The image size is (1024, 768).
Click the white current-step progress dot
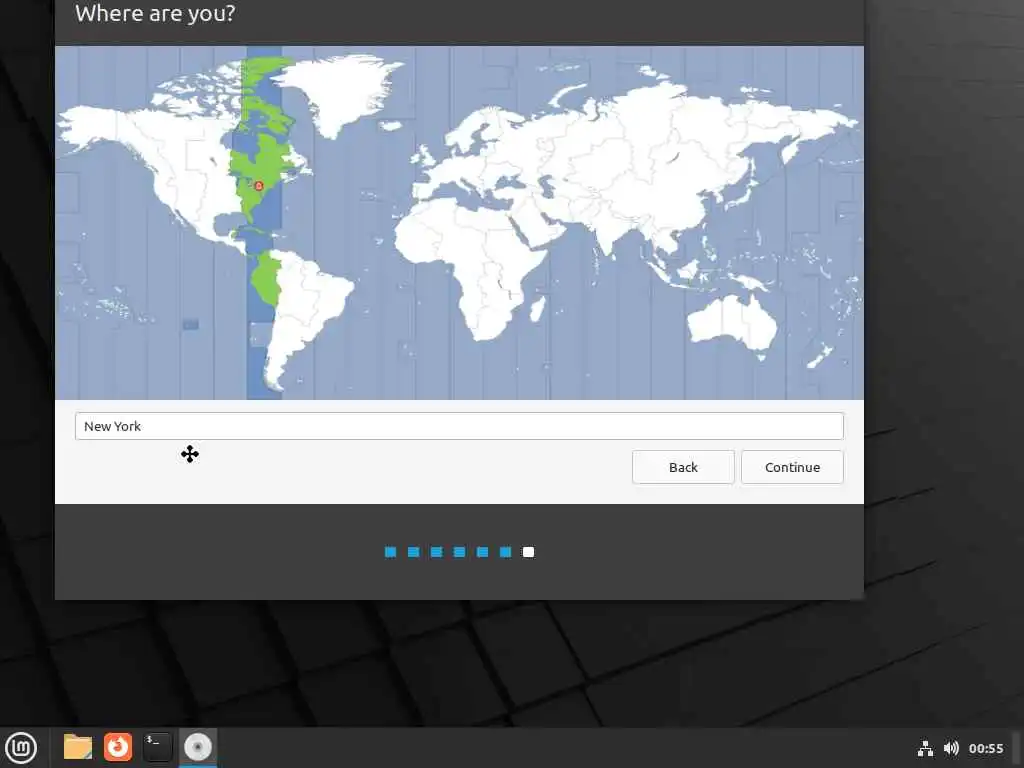tap(528, 552)
